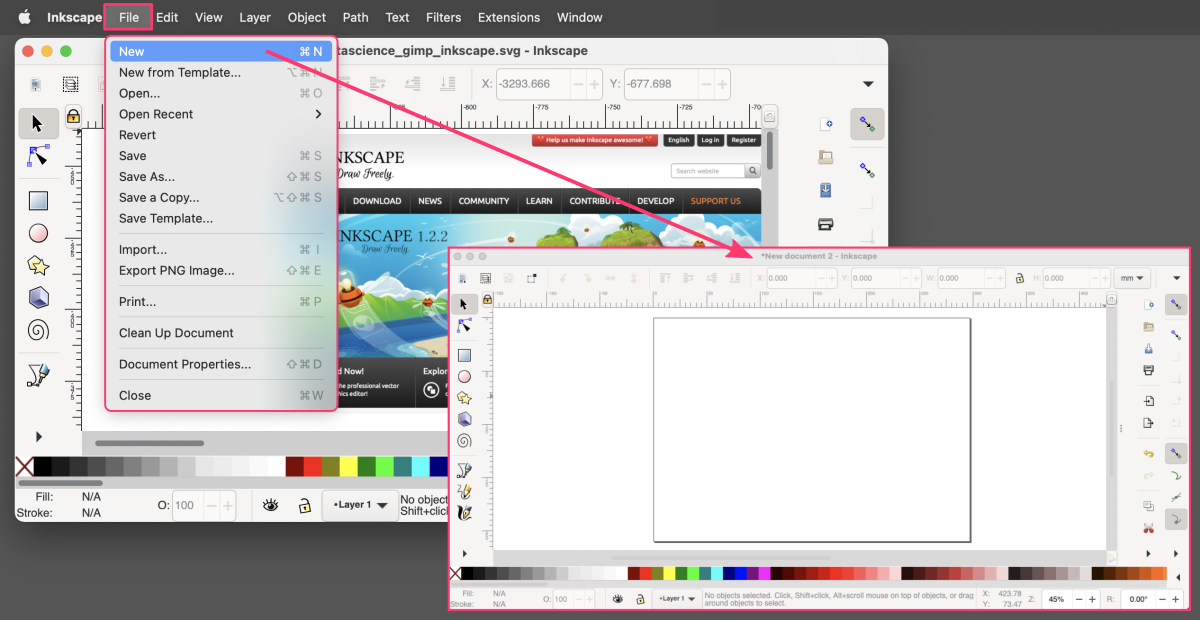Toggle Layer 1 visibility eye icon

click(270, 506)
